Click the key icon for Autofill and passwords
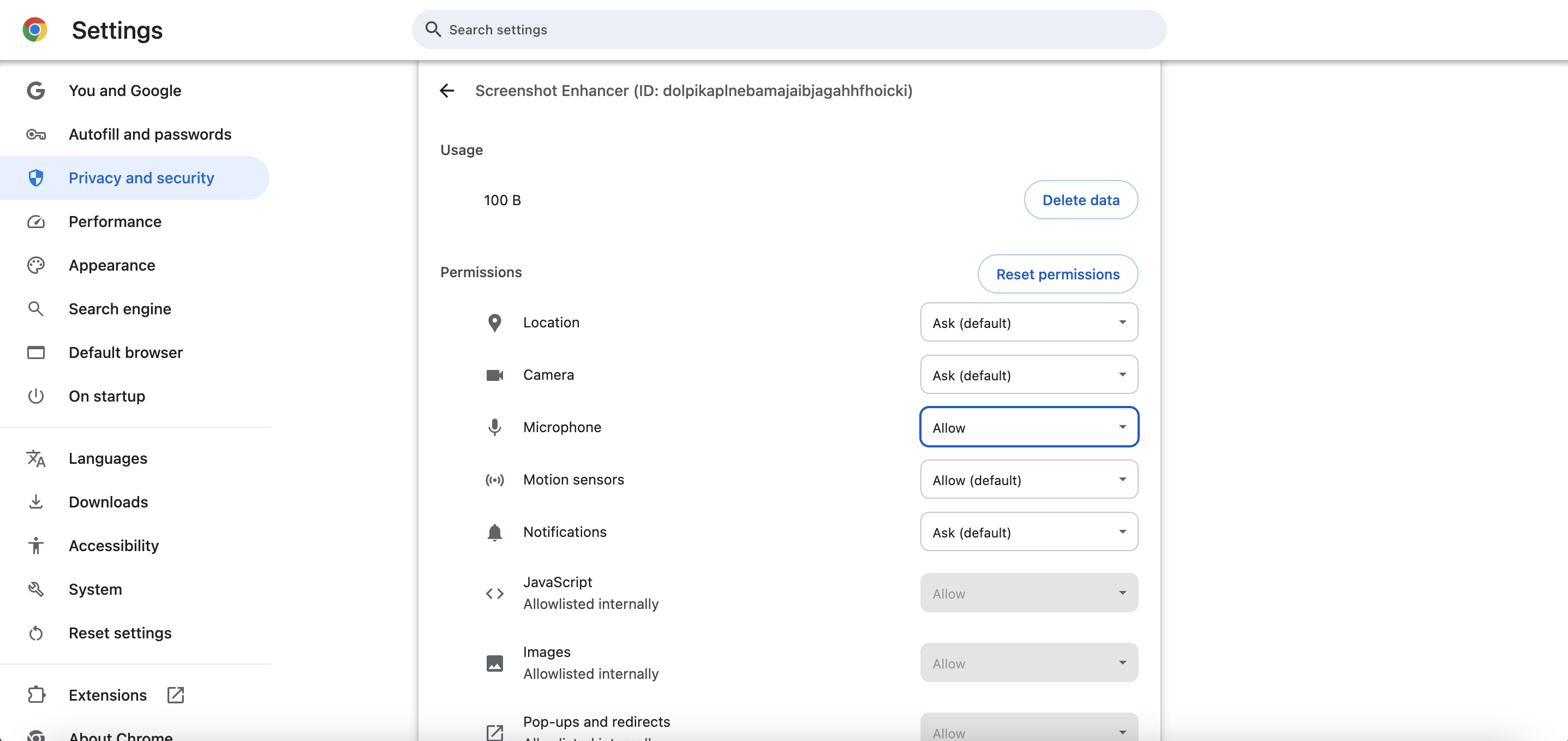Image resolution: width=1568 pixels, height=741 pixels. [x=36, y=135]
